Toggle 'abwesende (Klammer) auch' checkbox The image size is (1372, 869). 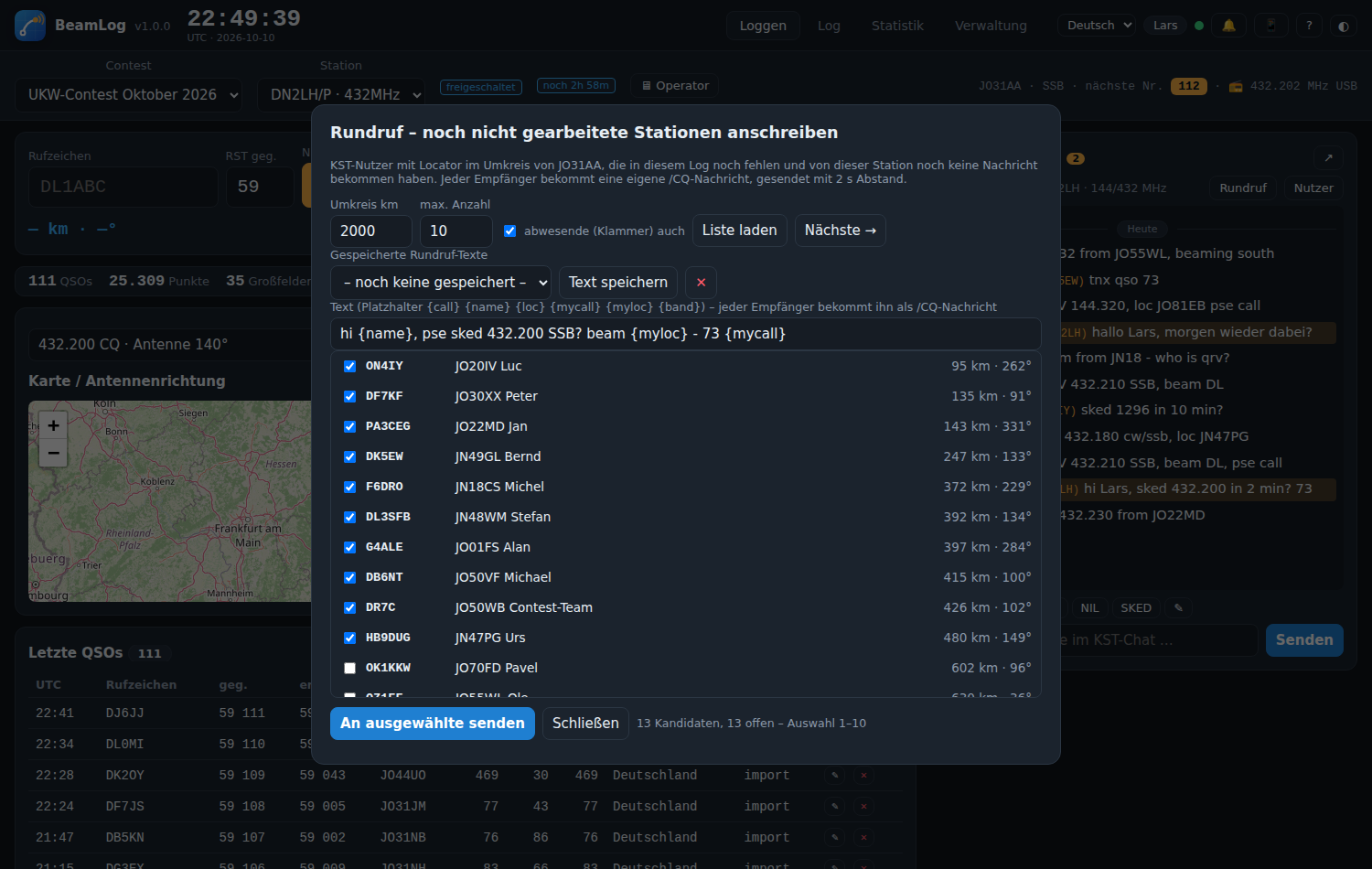(x=510, y=231)
